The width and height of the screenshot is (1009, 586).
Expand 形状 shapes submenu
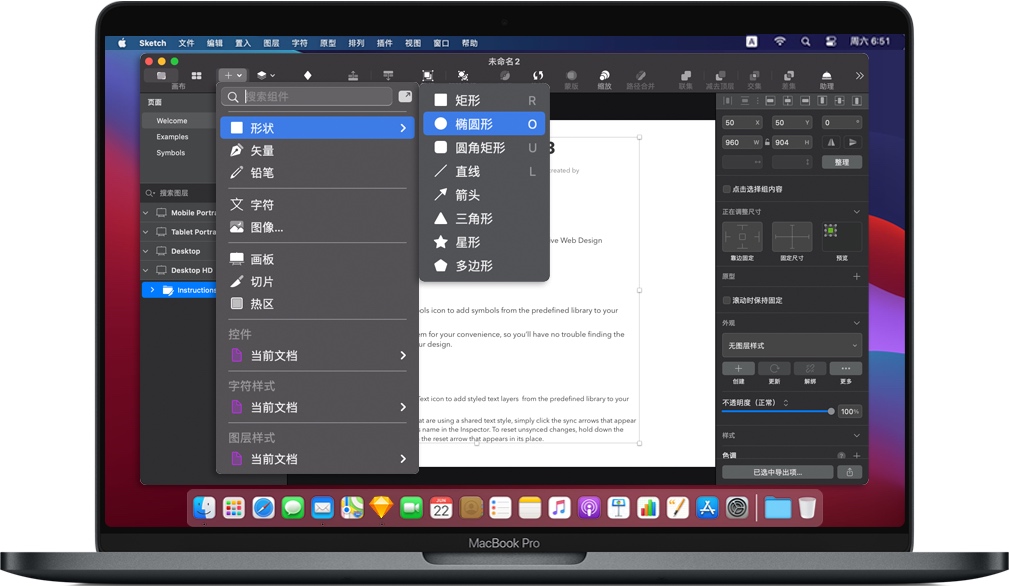click(x=318, y=128)
